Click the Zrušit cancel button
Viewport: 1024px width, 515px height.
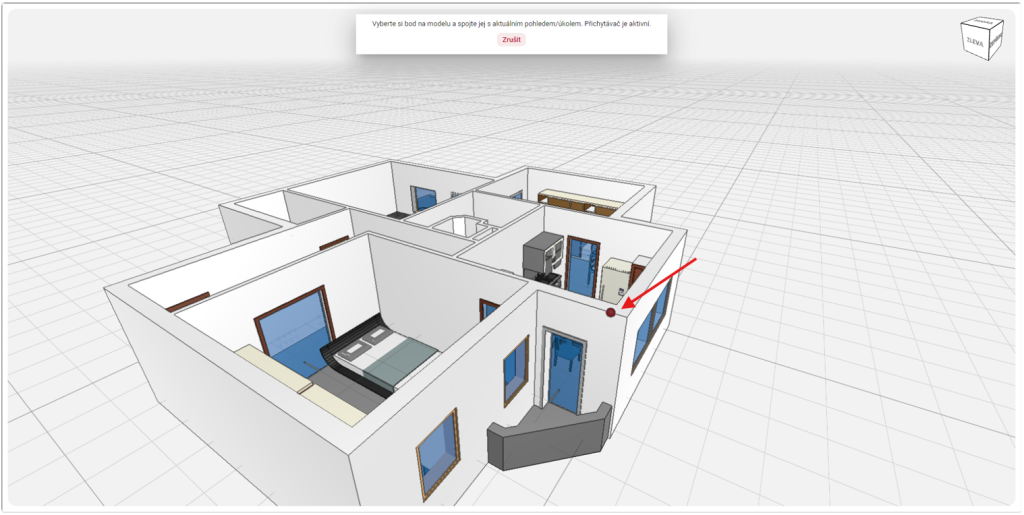point(511,39)
